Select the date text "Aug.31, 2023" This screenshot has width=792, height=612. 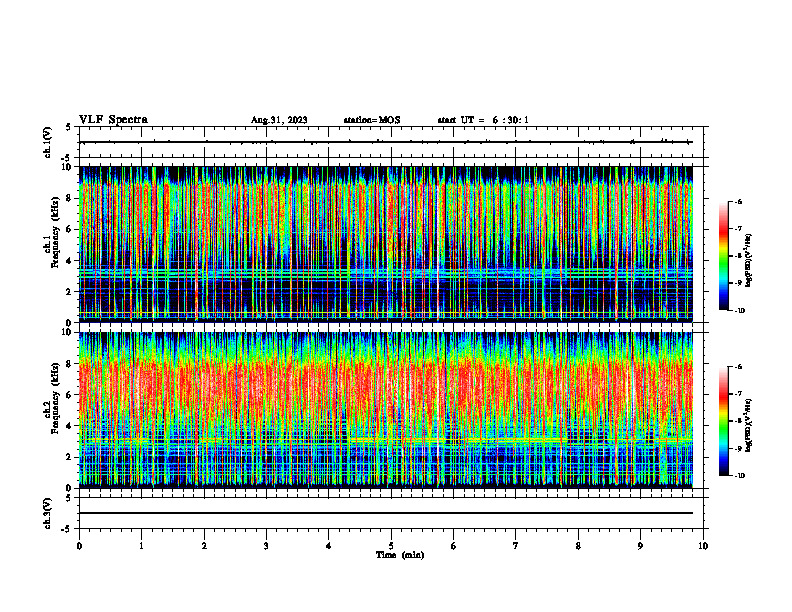tap(279, 120)
